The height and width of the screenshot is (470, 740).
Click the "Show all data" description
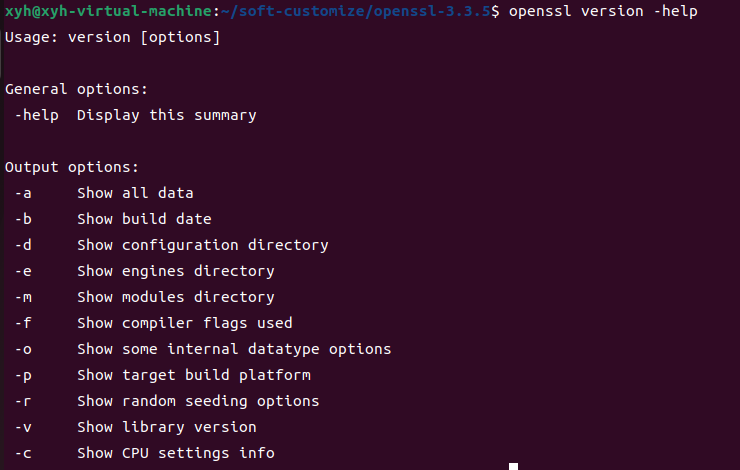tap(135, 193)
